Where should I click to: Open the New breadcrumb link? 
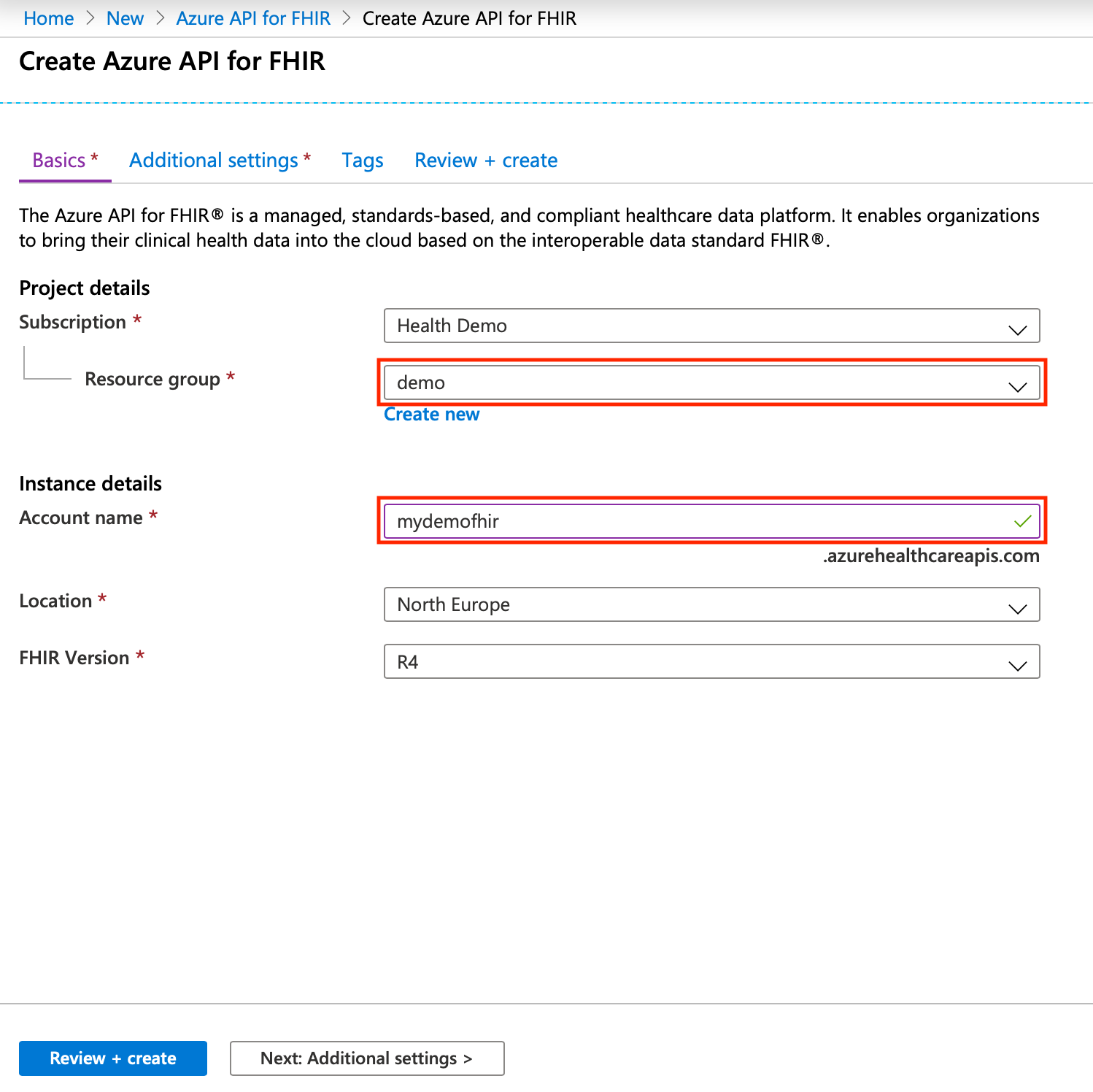[x=125, y=18]
